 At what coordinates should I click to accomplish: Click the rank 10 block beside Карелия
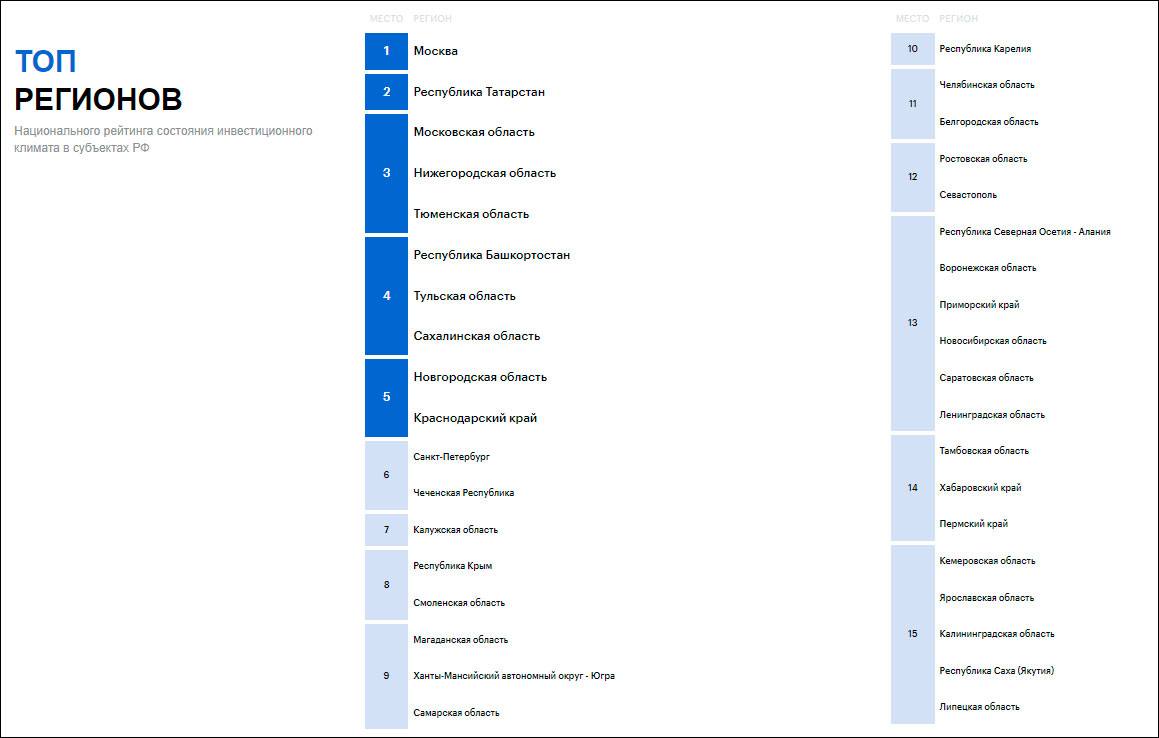pyautogui.click(x=912, y=49)
